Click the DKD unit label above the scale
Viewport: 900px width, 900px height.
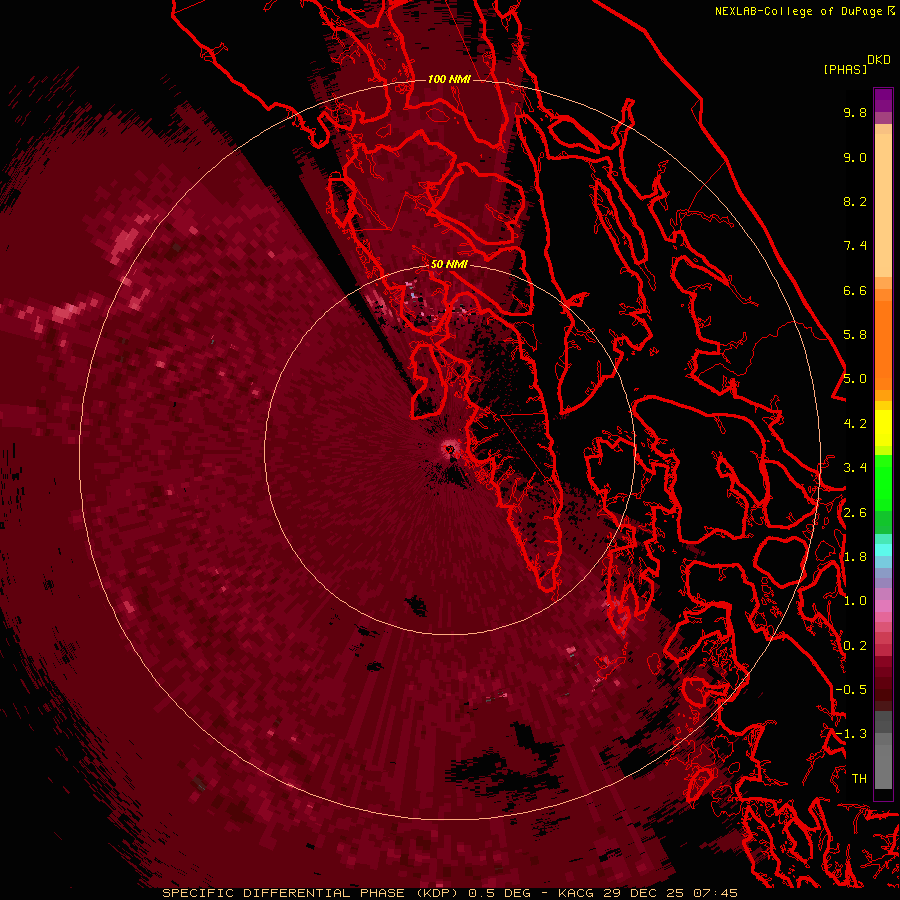(879, 60)
